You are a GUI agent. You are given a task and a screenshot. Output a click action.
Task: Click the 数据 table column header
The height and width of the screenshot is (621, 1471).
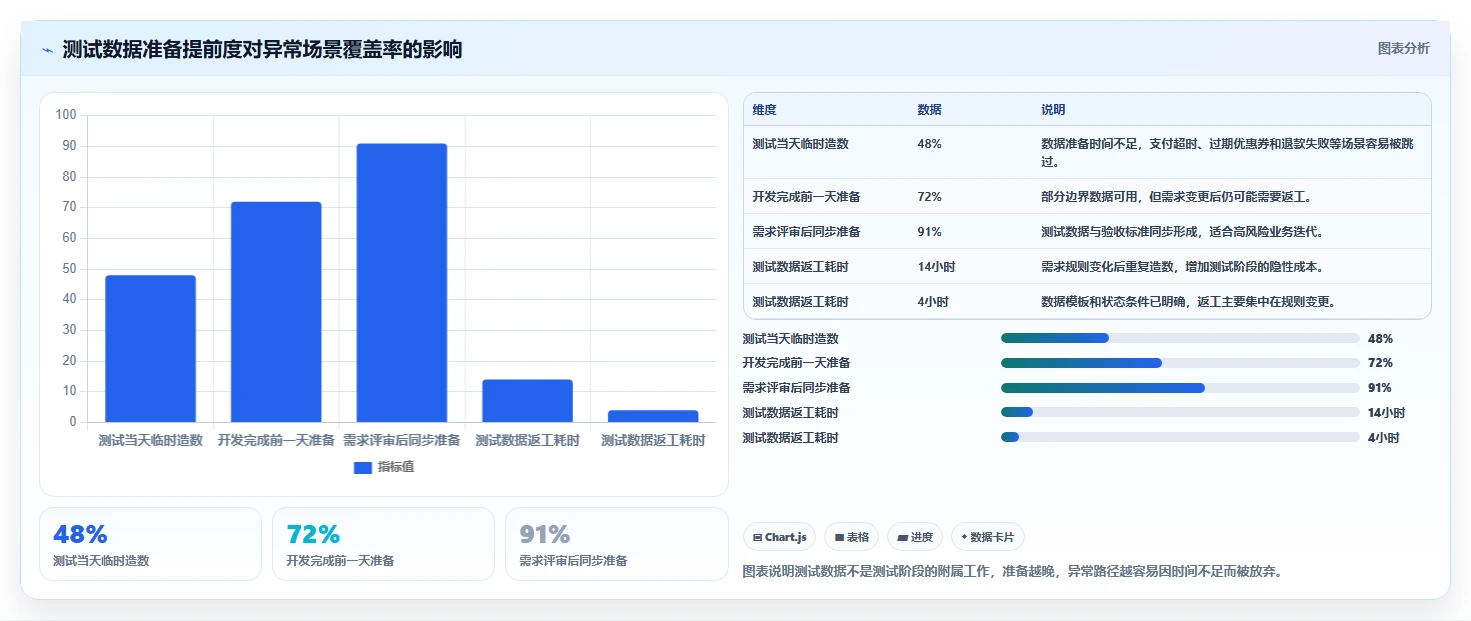[x=929, y=110]
